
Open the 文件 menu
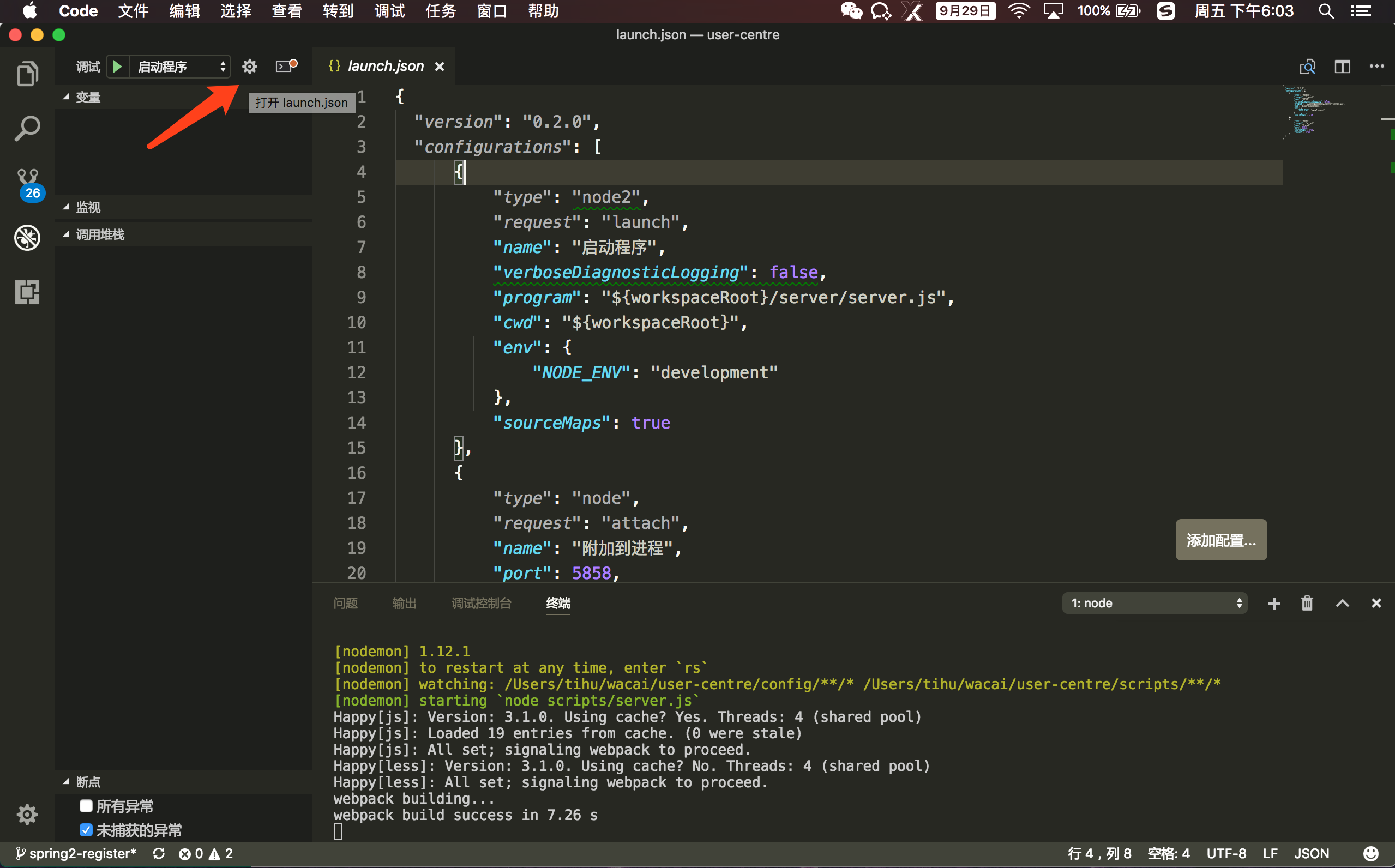133,11
